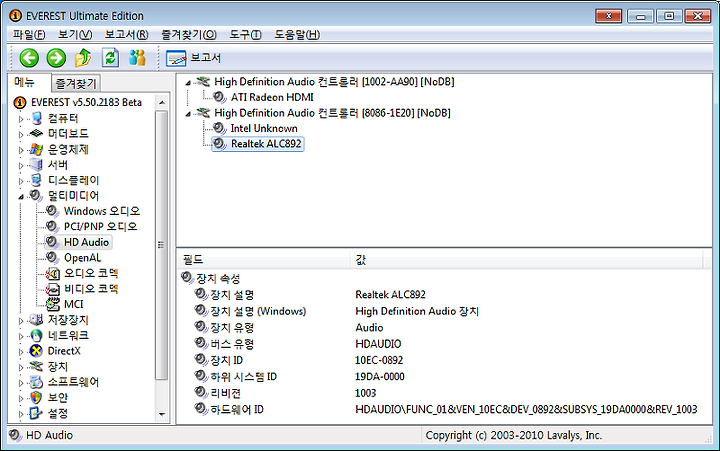
Task: Select HD Audio in the tree
Action: click(x=86, y=242)
